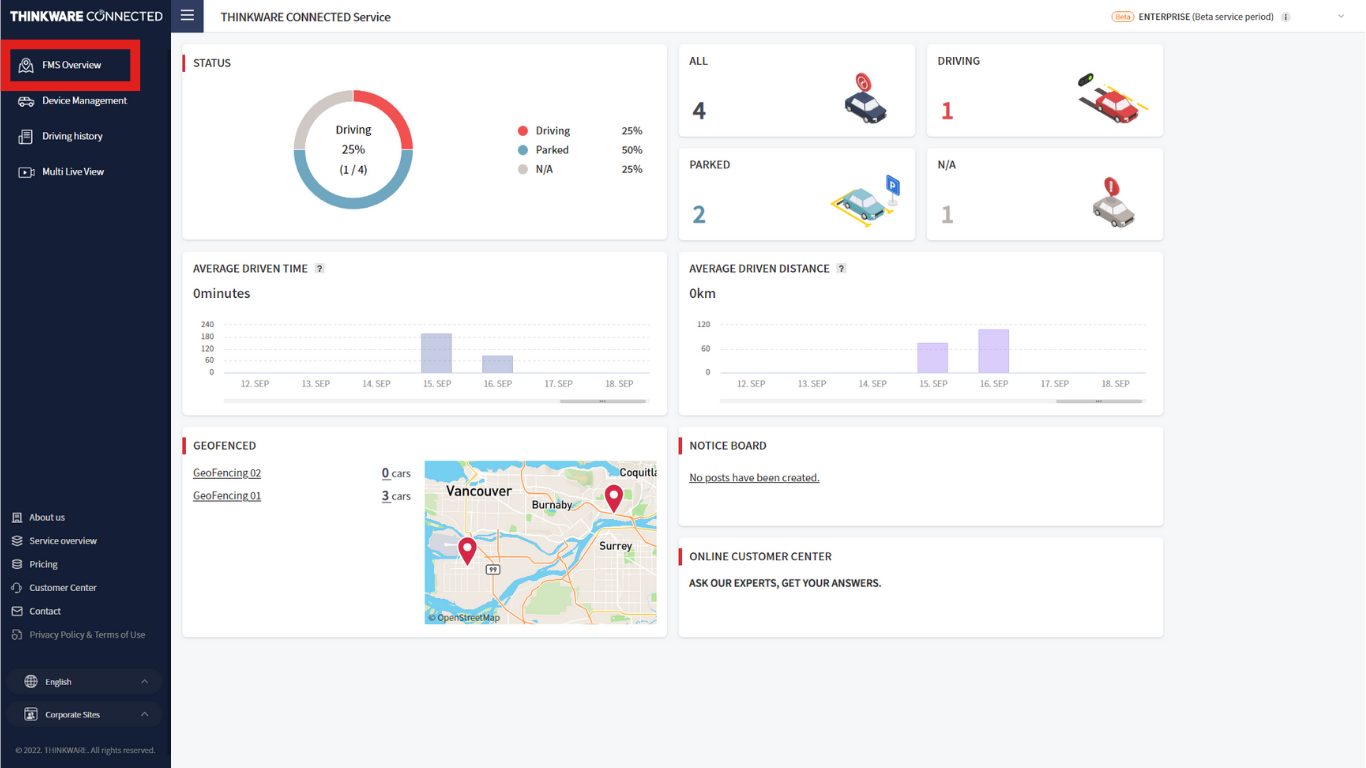The image size is (1366, 768).
Task: Click the FMS Overview map-pin icon
Action: pos(26,65)
